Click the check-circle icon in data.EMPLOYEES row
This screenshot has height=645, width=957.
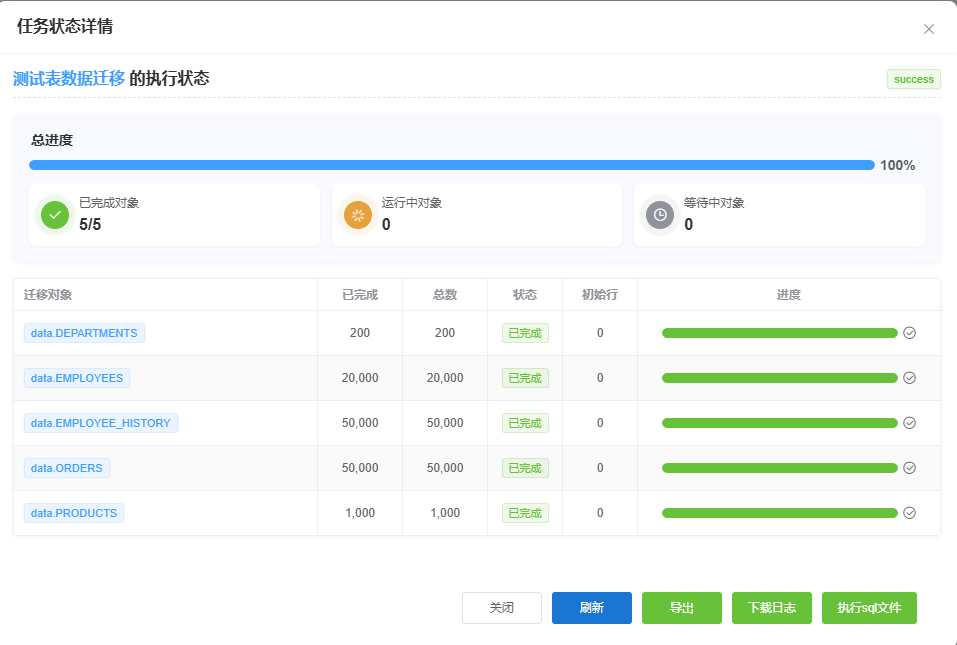point(909,378)
